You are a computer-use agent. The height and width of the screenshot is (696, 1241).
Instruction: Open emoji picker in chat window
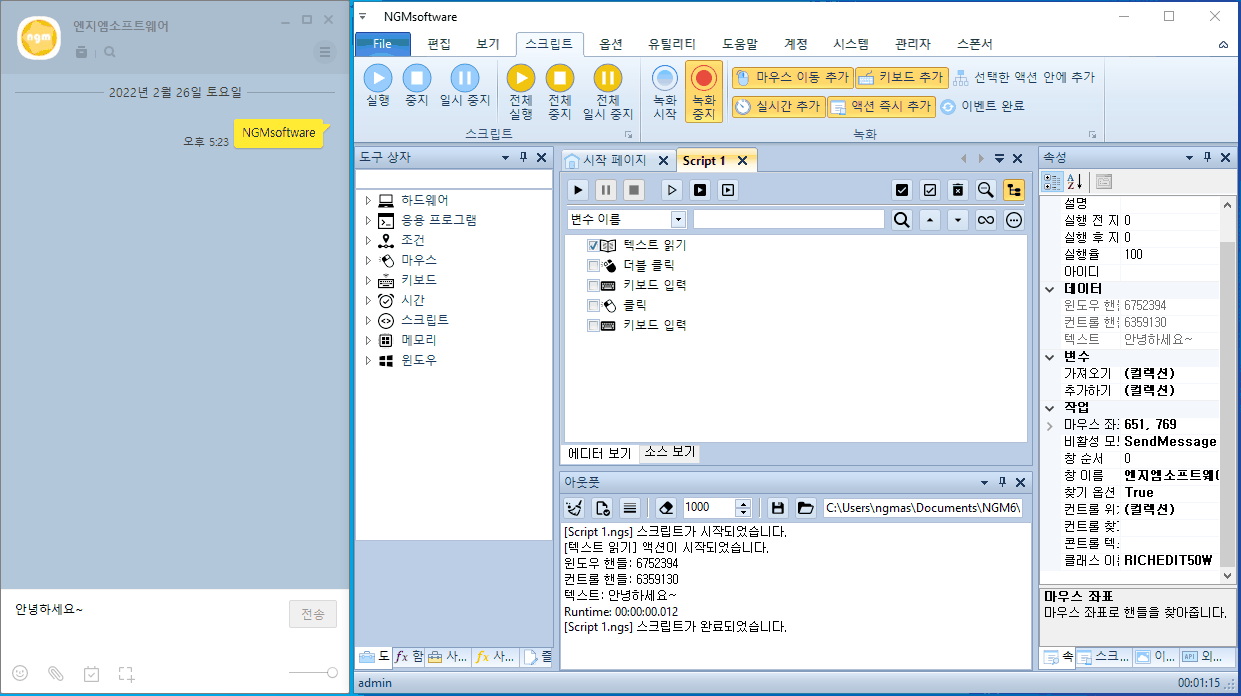(x=20, y=674)
